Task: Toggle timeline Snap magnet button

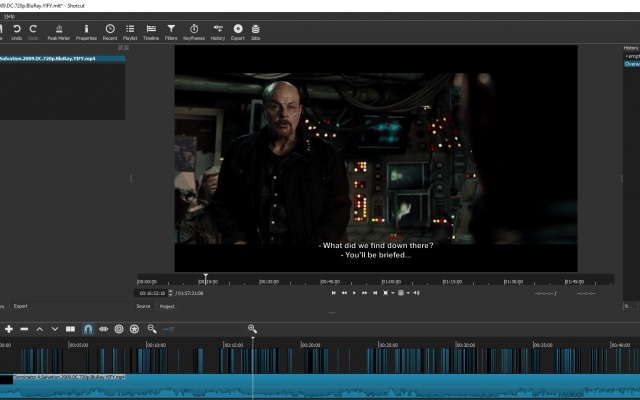Action: (x=88, y=329)
